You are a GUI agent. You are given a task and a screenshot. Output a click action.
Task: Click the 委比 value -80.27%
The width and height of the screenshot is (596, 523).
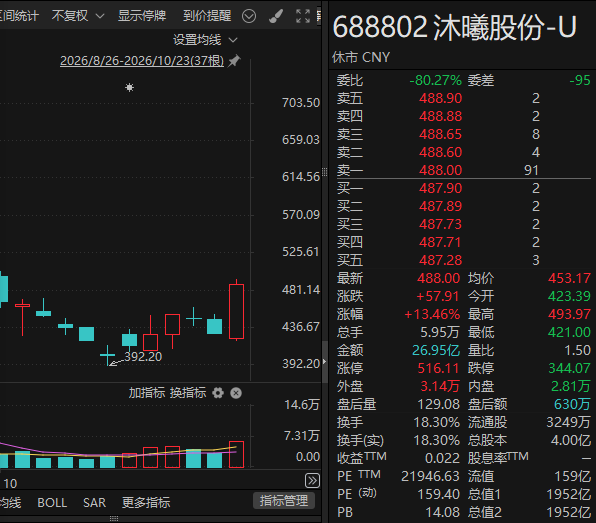[436, 81]
